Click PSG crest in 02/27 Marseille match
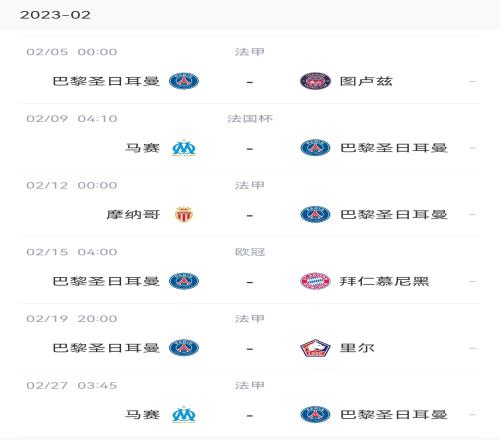This screenshot has width=500, height=440. (x=315, y=414)
